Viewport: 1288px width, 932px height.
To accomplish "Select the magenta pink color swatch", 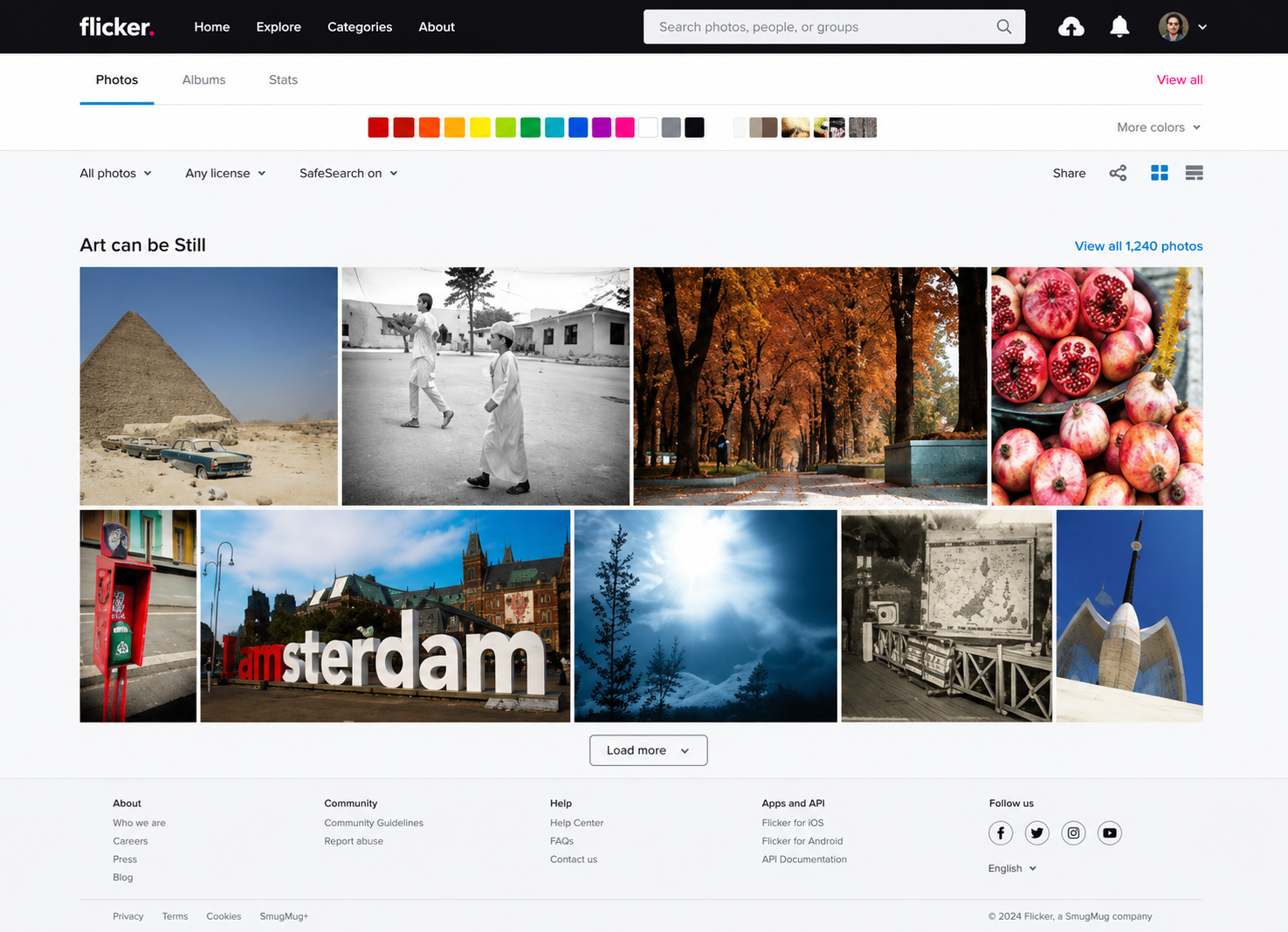I will tap(624, 128).
